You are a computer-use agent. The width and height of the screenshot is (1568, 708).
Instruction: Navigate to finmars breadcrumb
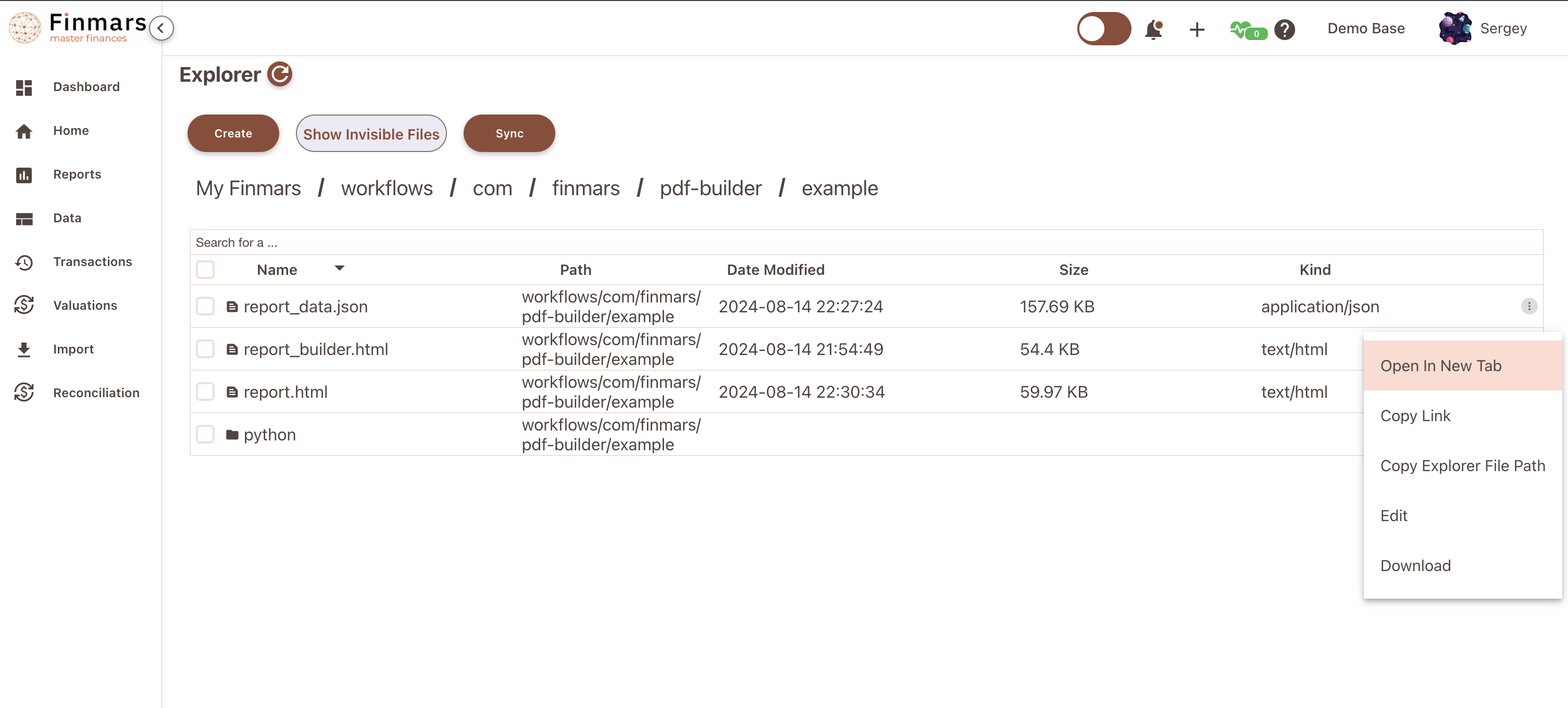(x=586, y=188)
